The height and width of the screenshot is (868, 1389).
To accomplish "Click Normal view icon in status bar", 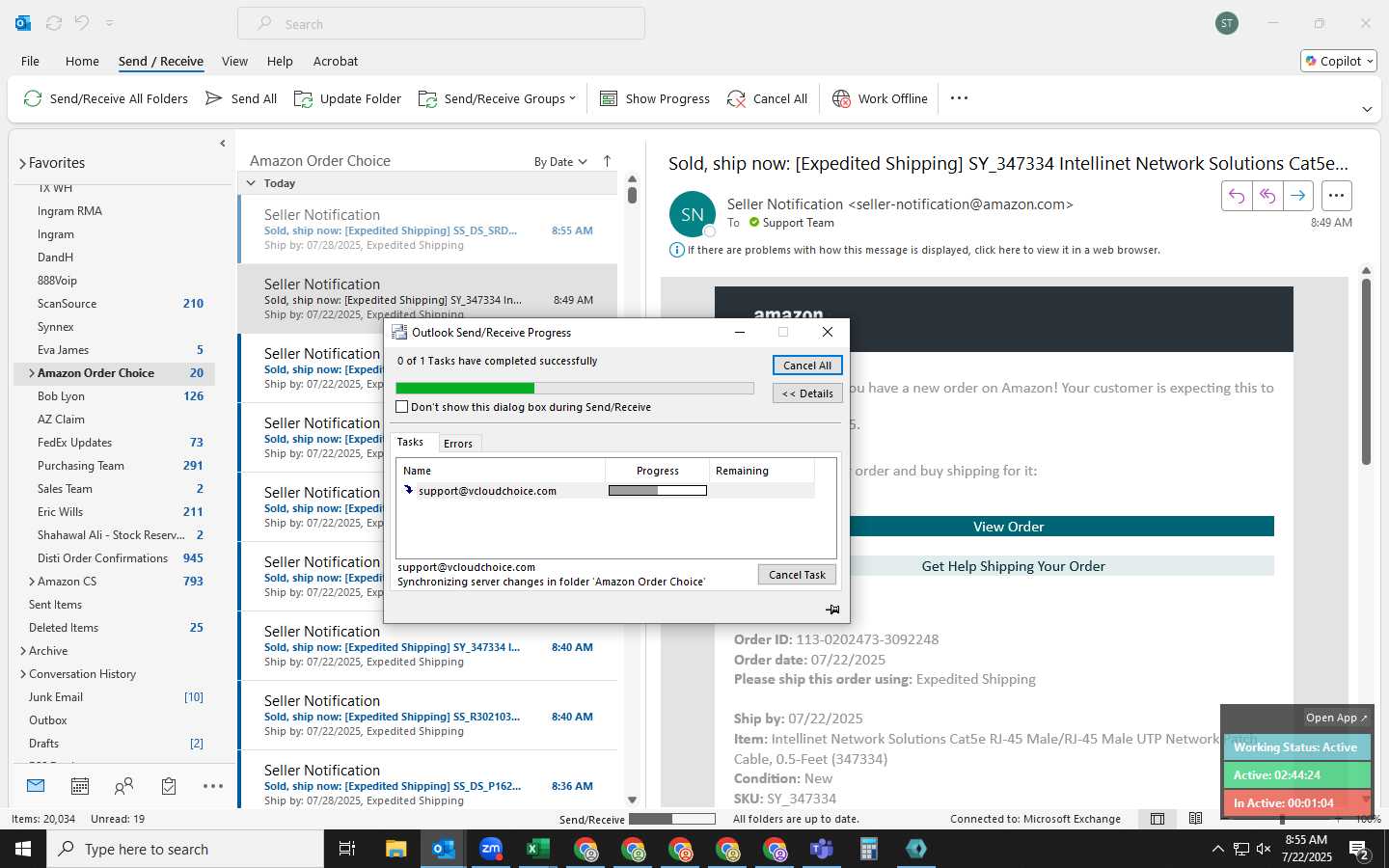I will (x=1157, y=819).
